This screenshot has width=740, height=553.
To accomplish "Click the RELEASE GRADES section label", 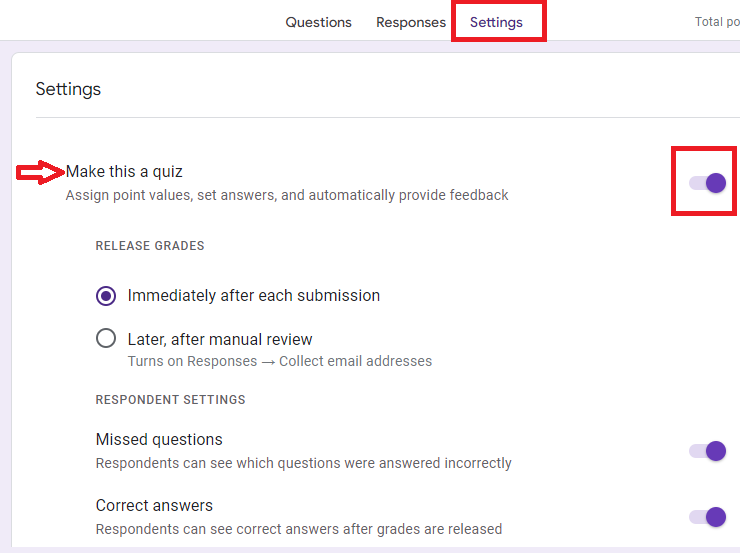I will [150, 246].
